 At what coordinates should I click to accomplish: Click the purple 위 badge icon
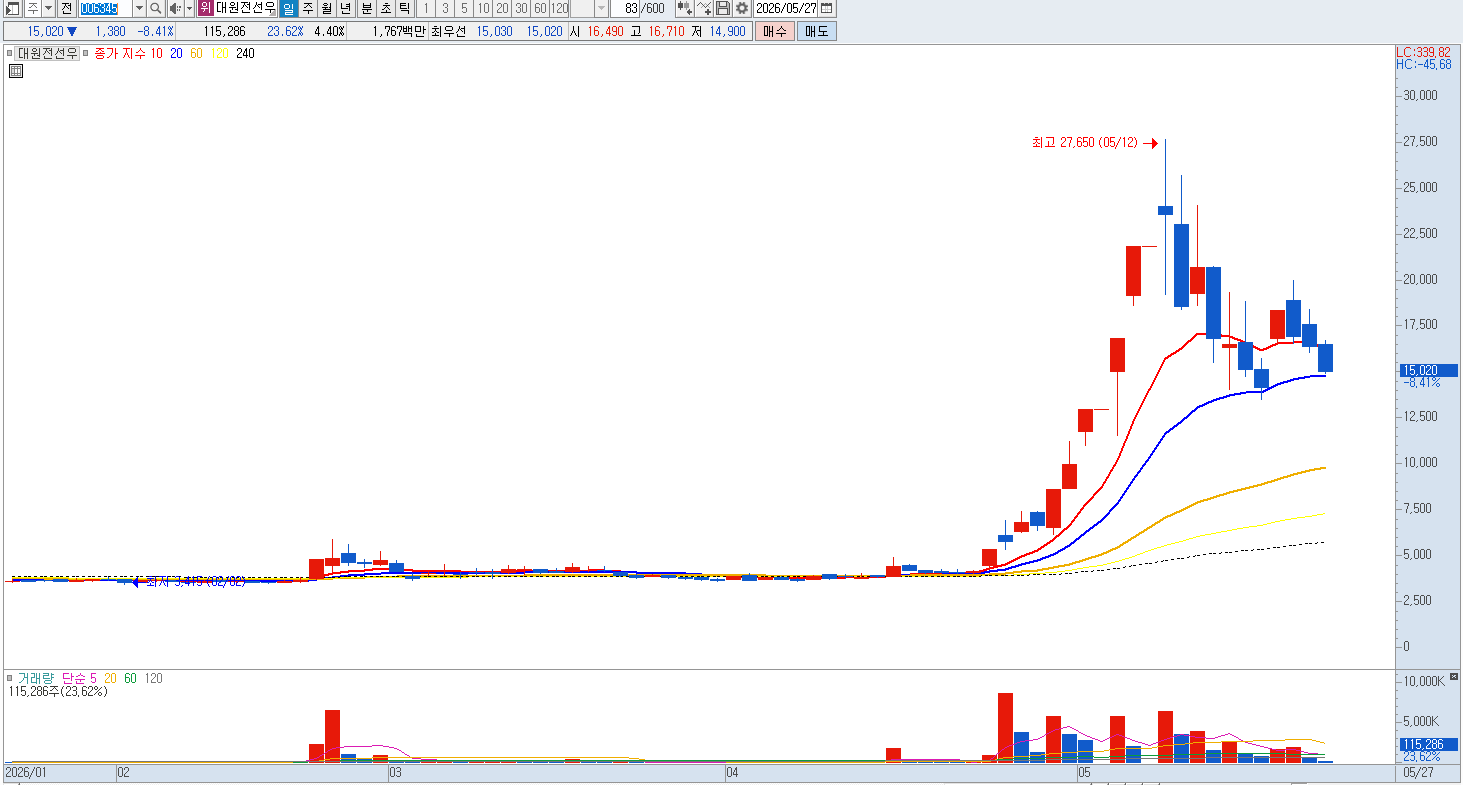(x=205, y=8)
